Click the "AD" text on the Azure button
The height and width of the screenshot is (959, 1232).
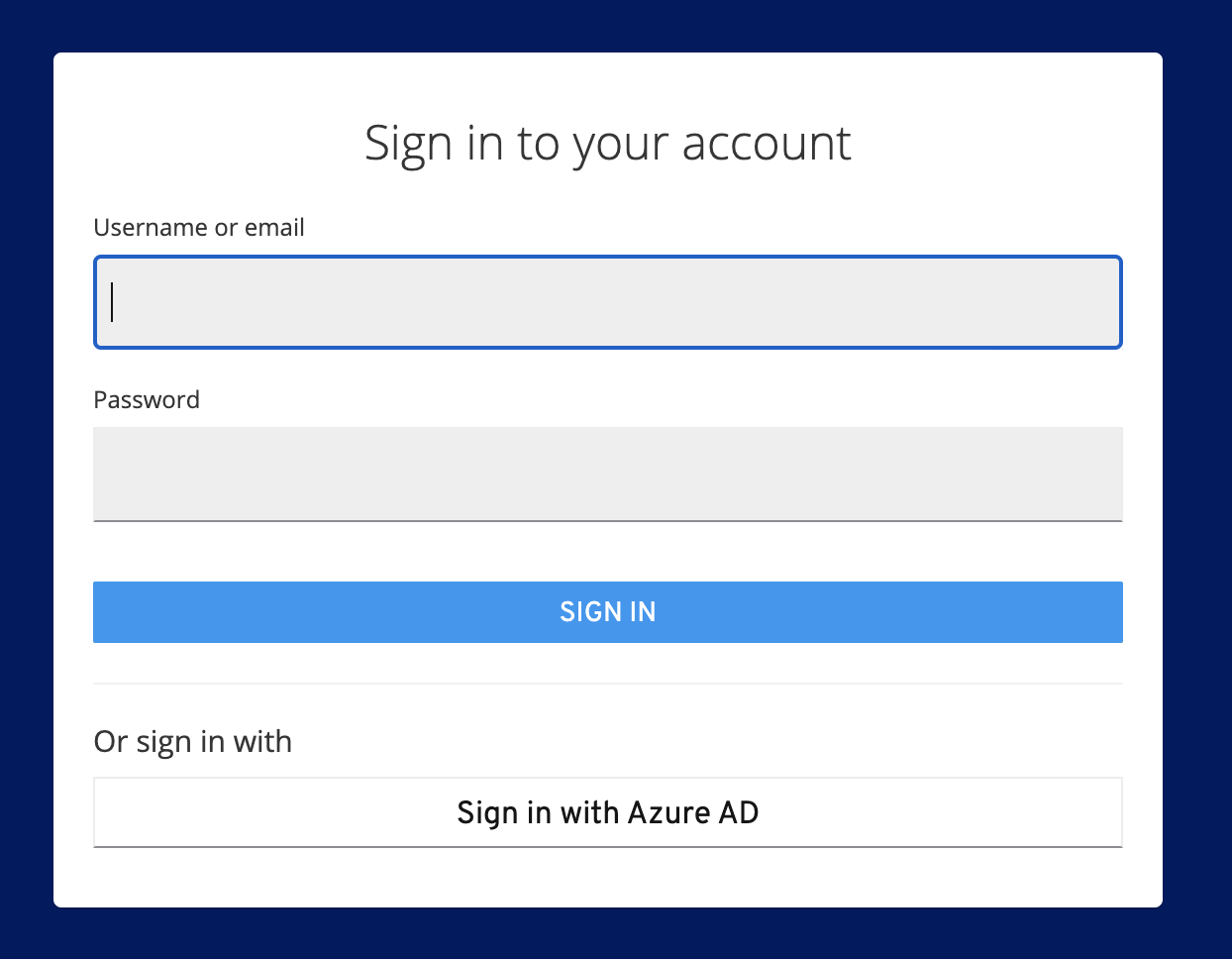point(739,812)
